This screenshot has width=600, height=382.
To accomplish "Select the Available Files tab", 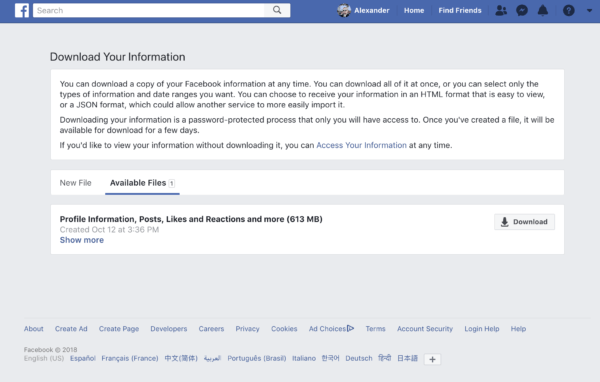I will click(x=142, y=183).
